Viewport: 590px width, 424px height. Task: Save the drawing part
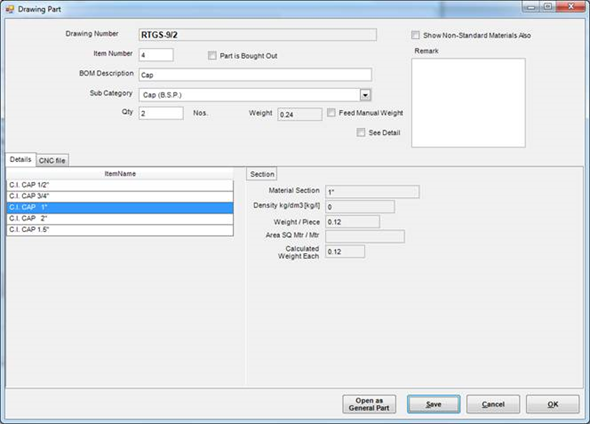[x=433, y=404]
